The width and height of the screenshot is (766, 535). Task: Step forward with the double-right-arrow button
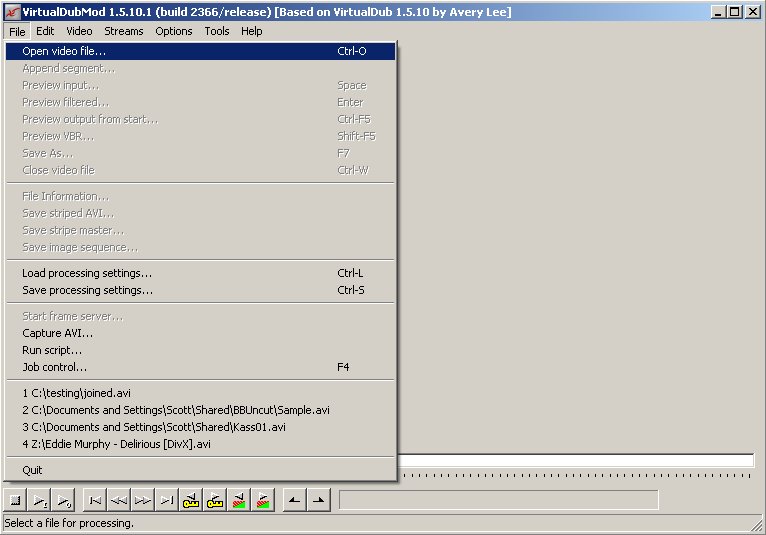143,500
